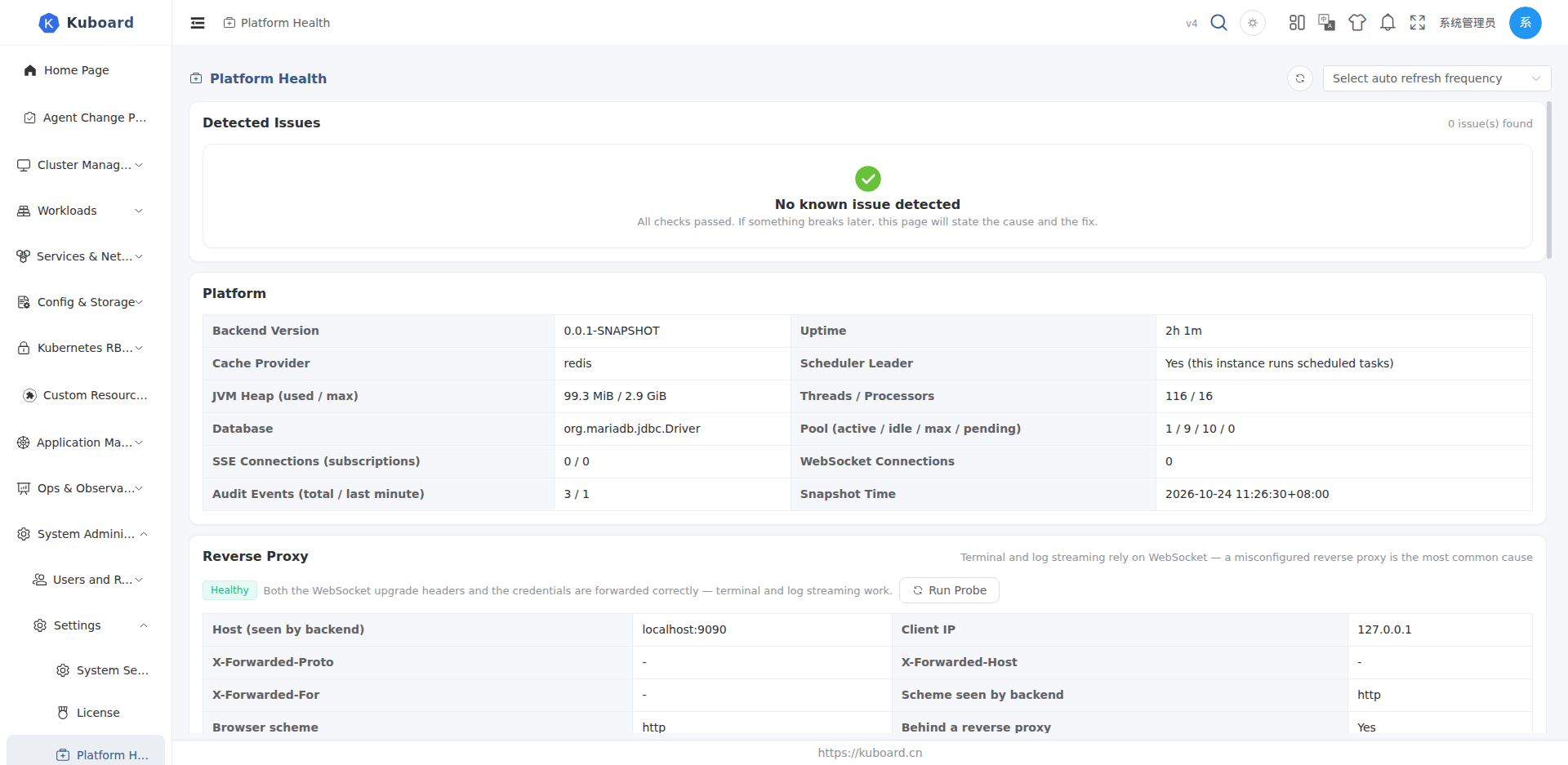Open Custom Resources menu item
Image resolution: width=1568 pixels, height=765 pixels.
coord(86,395)
